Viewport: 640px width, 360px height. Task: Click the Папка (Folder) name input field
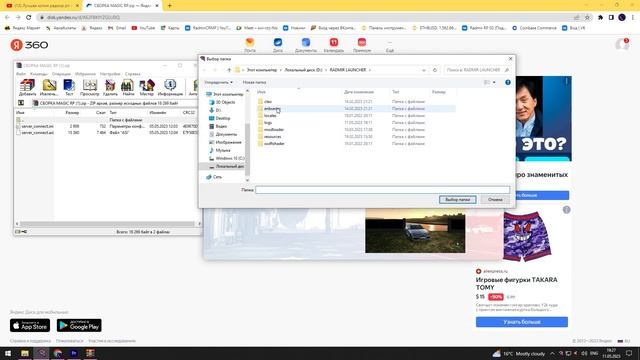(382, 190)
